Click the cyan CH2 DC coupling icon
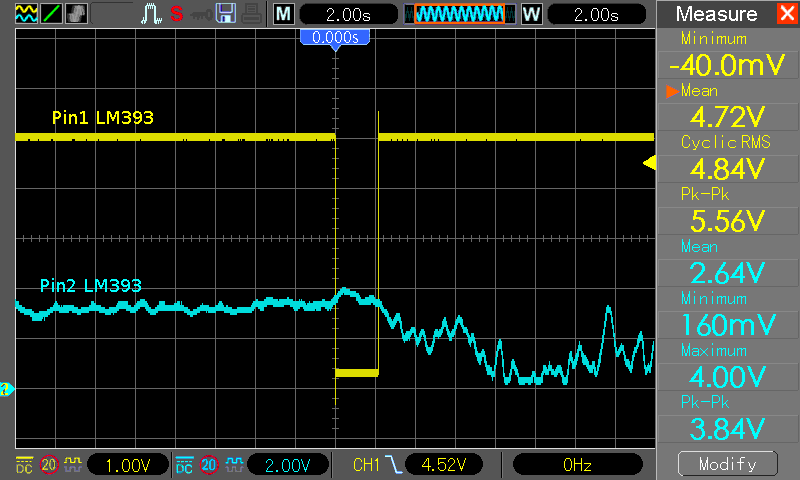Image resolution: width=800 pixels, height=480 pixels. point(184,465)
